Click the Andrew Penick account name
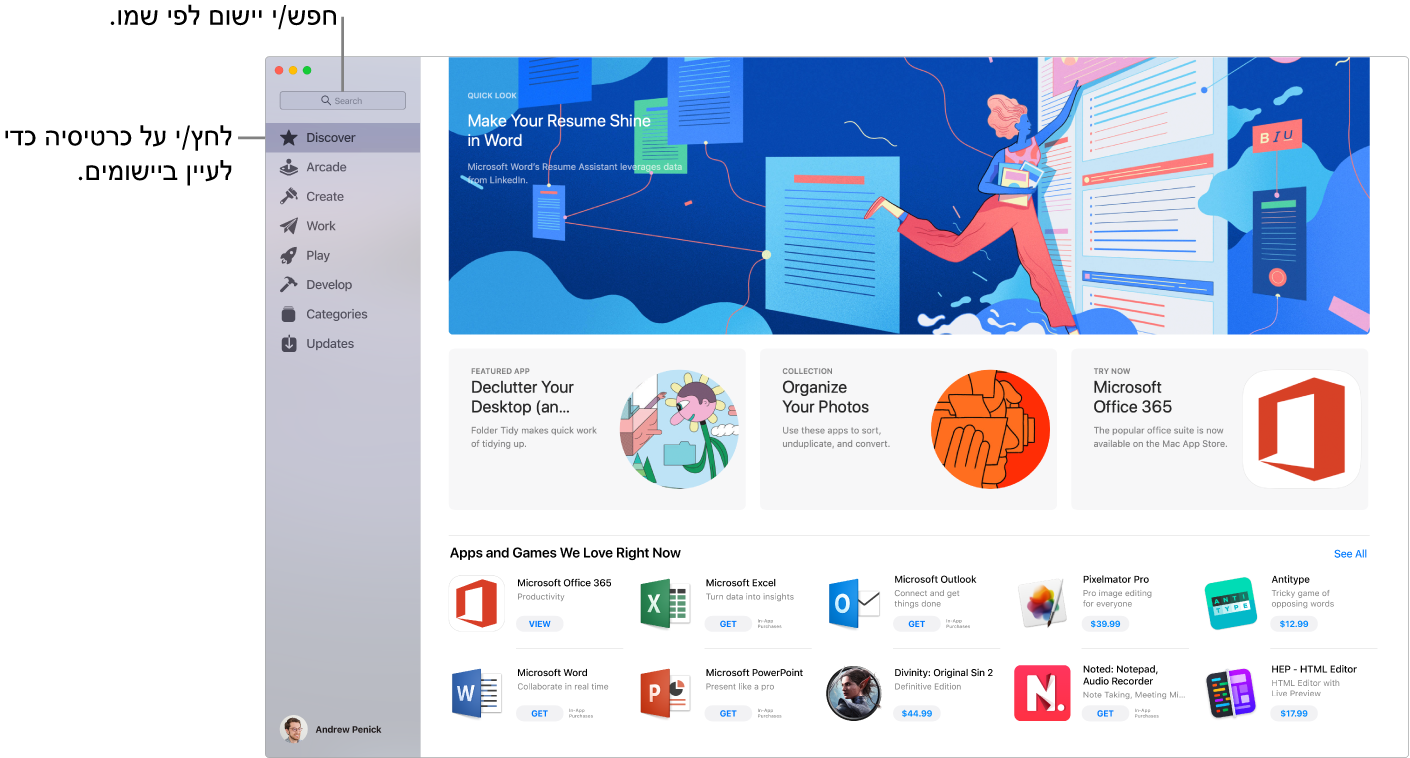The height and width of the screenshot is (758, 1410). pos(348,730)
